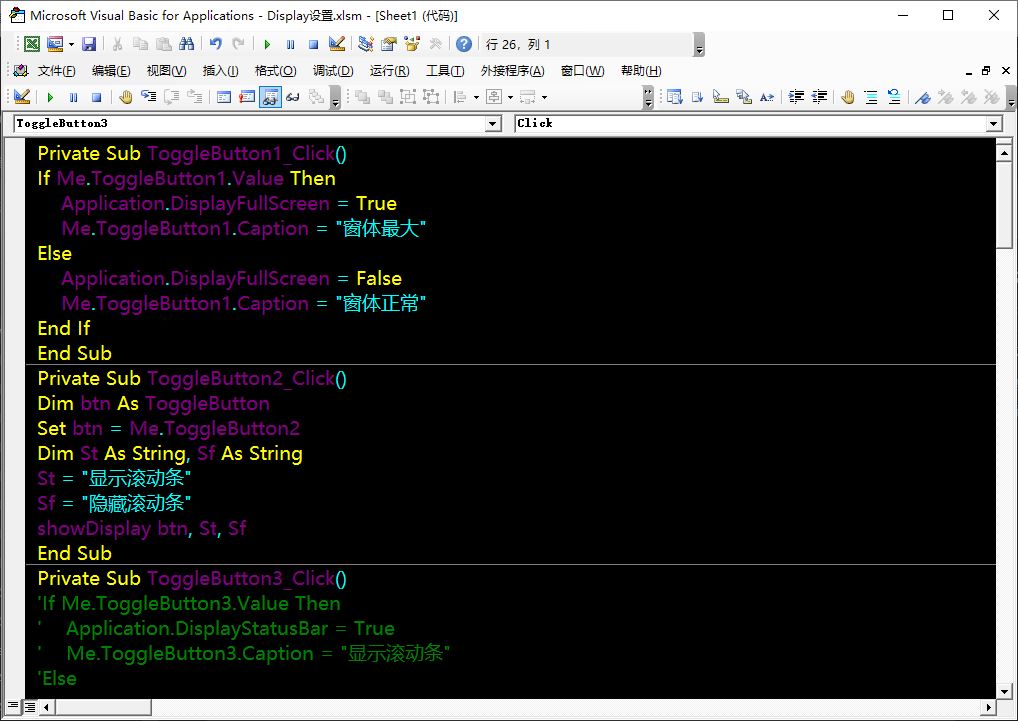Viewport: 1018px width, 721px height.
Task: Open Quick Watch with the glasses icon
Action: click(293, 97)
